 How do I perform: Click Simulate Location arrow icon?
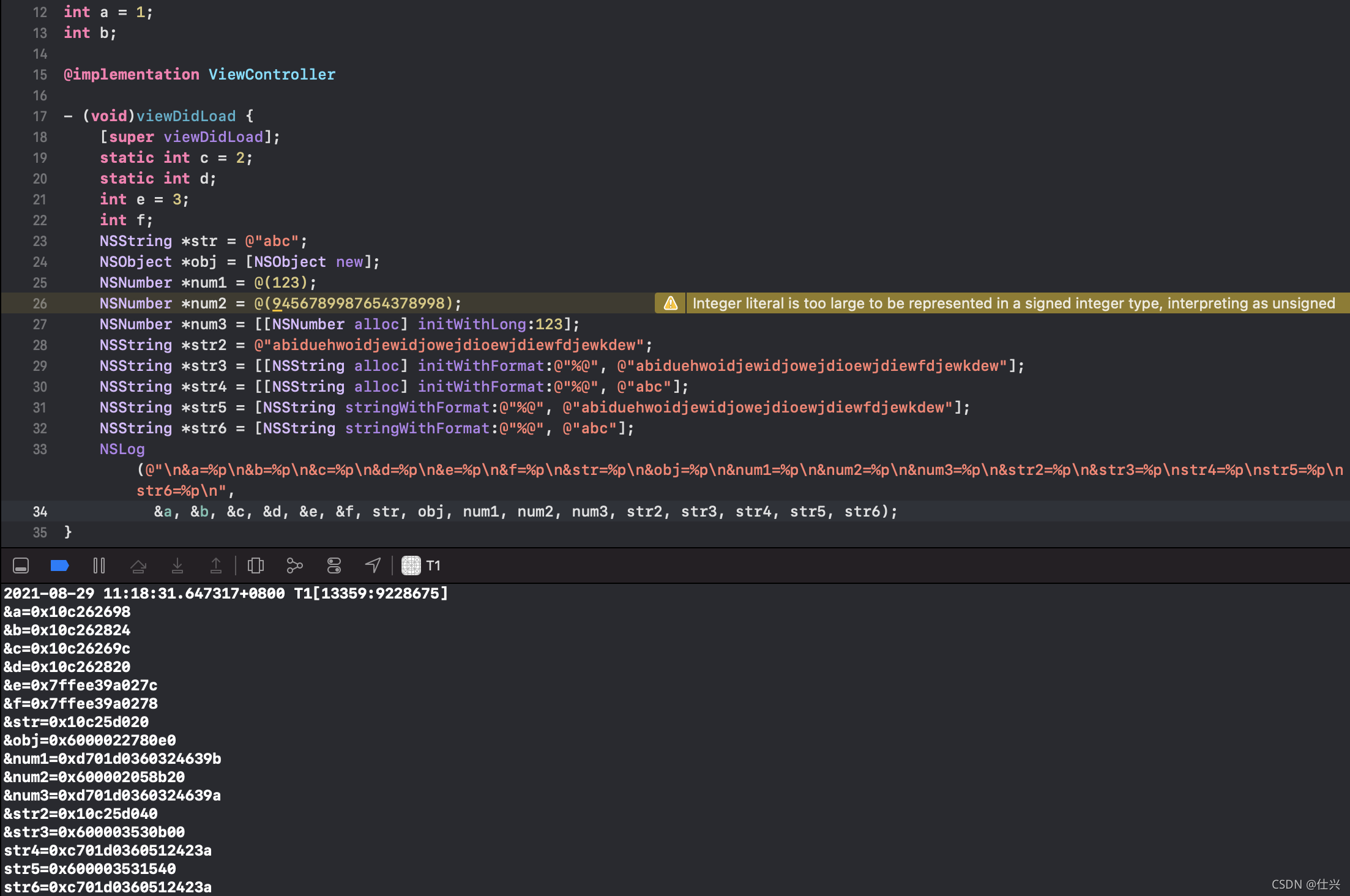pos(373,566)
